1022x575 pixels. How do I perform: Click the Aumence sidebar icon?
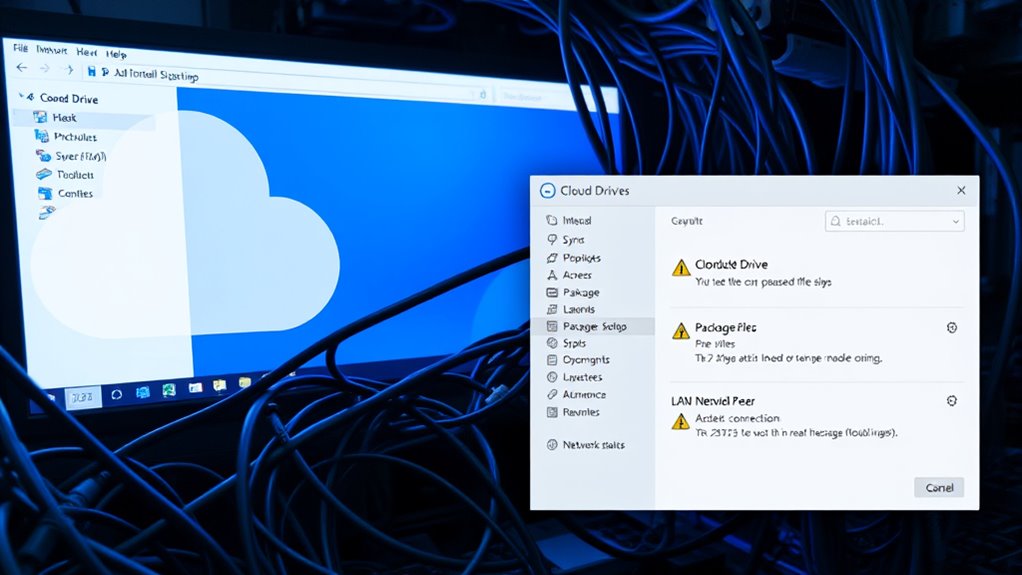pos(552,394)
